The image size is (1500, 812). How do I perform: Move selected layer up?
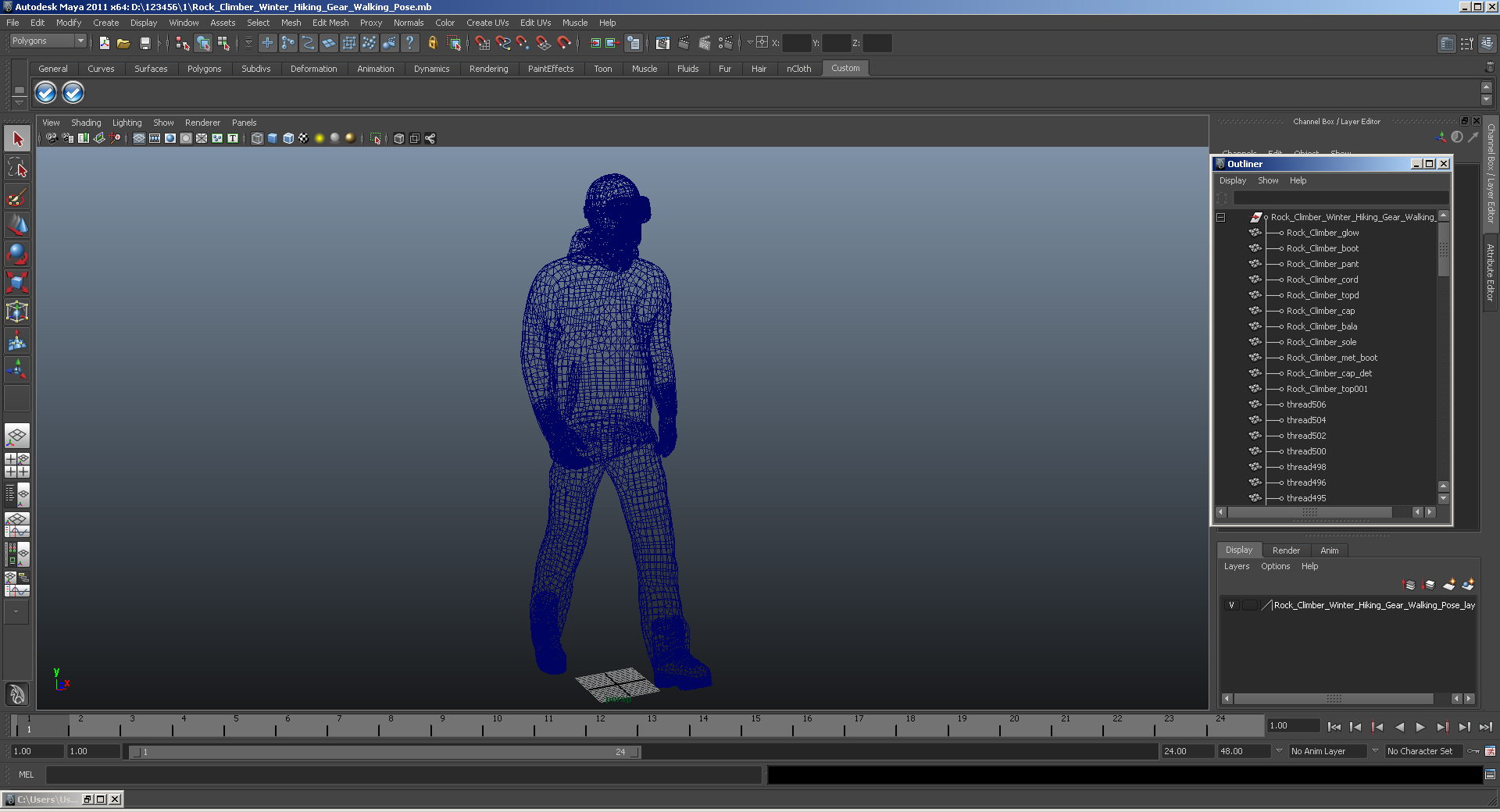pos(1409,585)
